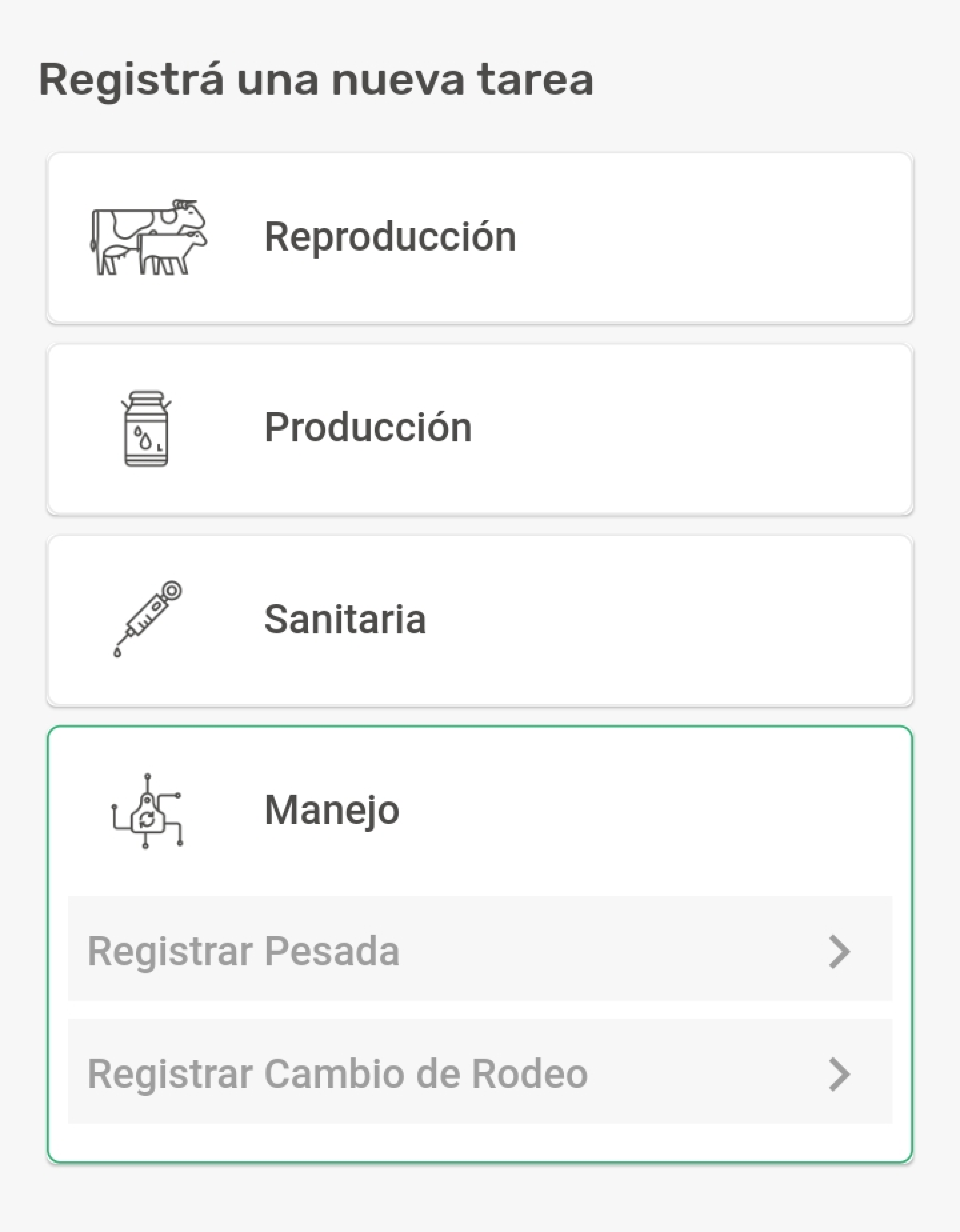
Task: Click the syringe Sanitaria icon
Action: [x=147, y=619]
